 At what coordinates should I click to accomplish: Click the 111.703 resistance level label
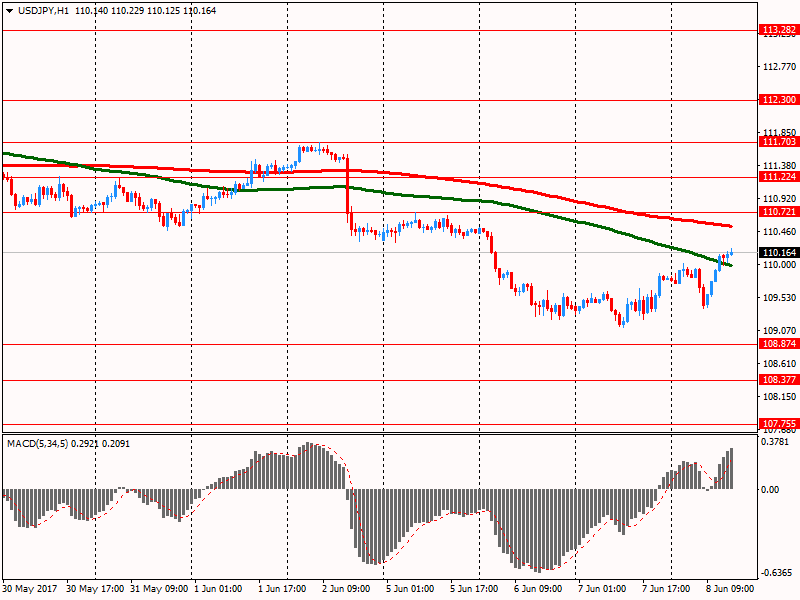pyautogui.click(x=779, y=142)
